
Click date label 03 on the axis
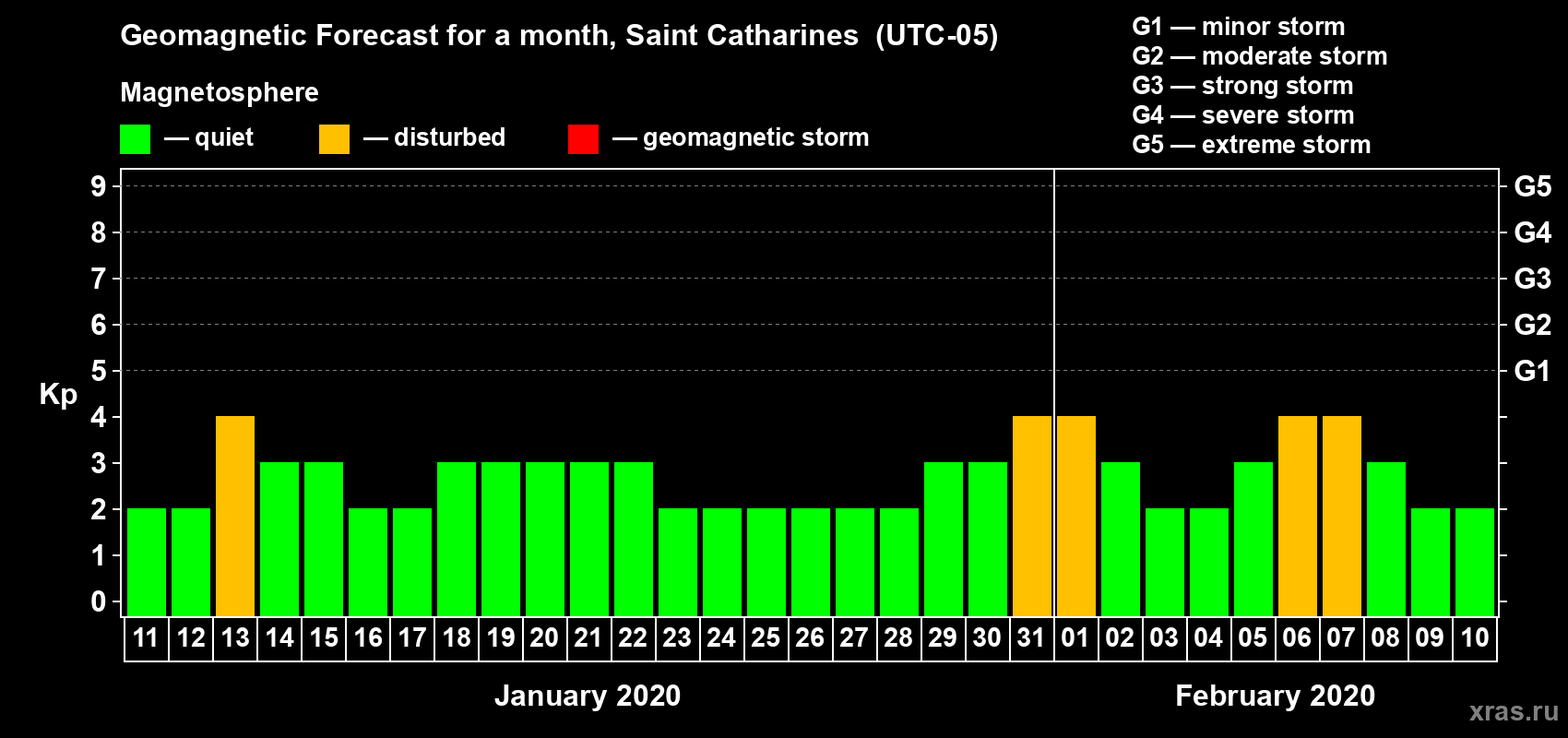1164,638
